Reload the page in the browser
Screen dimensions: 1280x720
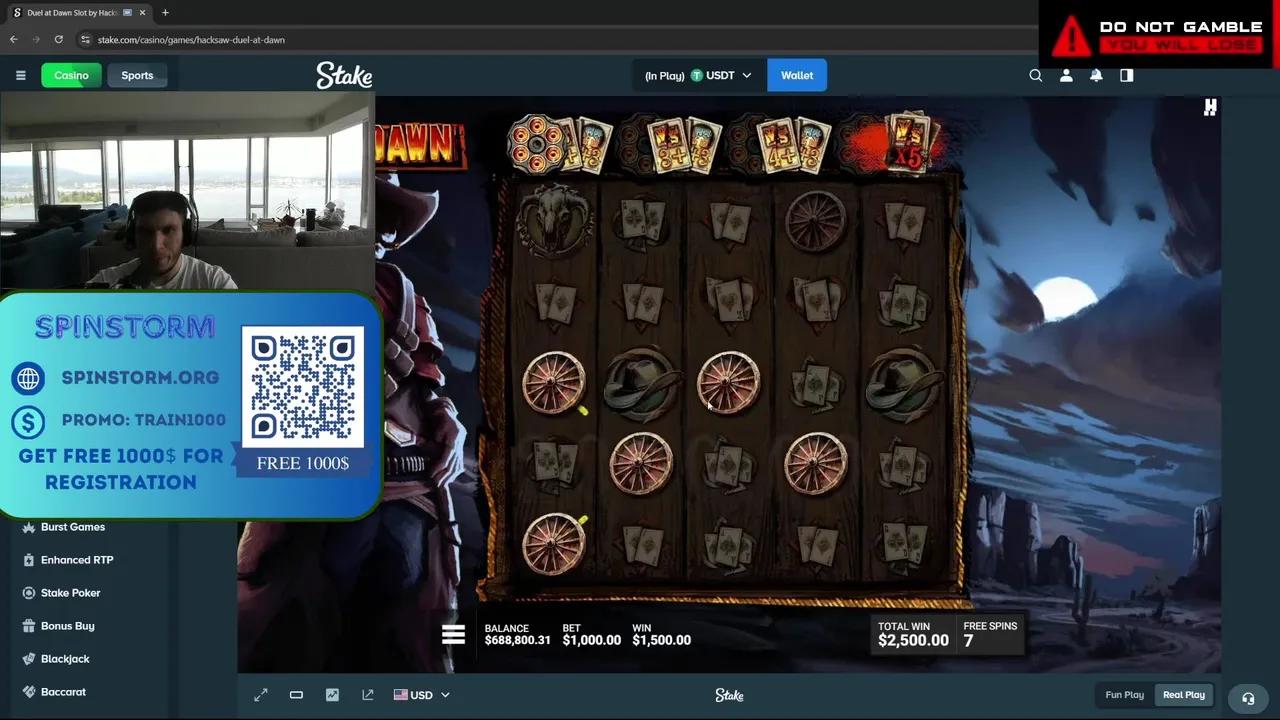[x=59, y=40]
